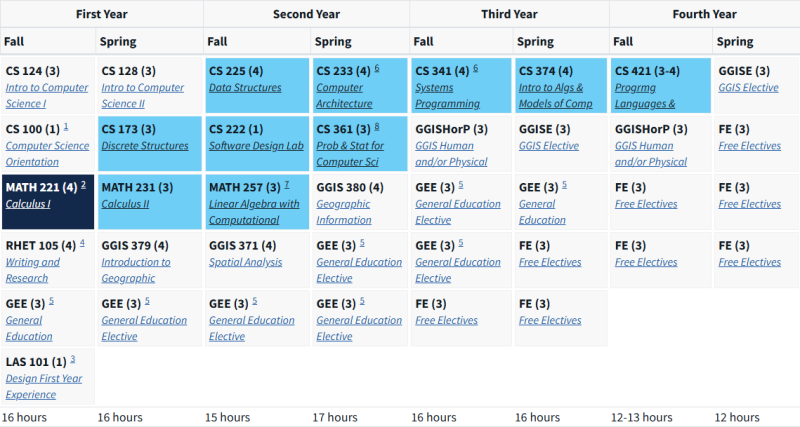Click the Fourth Year column header
This screenshot has width=800, height=427.
click(705, 14)
